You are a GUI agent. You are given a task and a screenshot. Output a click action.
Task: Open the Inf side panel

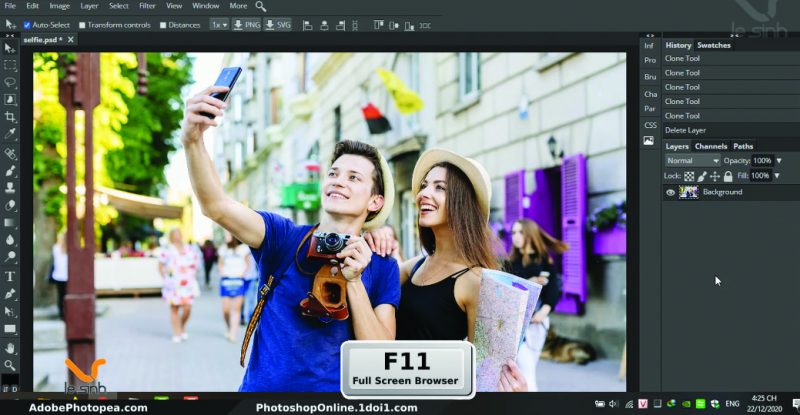click(648, 45)
